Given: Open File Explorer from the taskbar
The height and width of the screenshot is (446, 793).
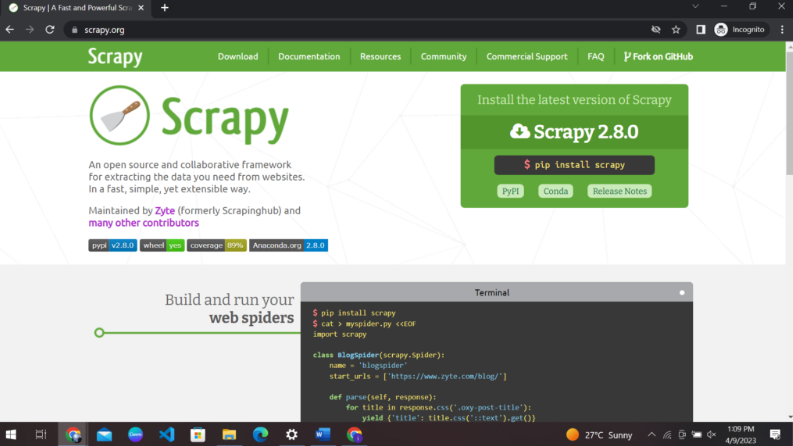Looking at the screenshot, I should (229, 435).
